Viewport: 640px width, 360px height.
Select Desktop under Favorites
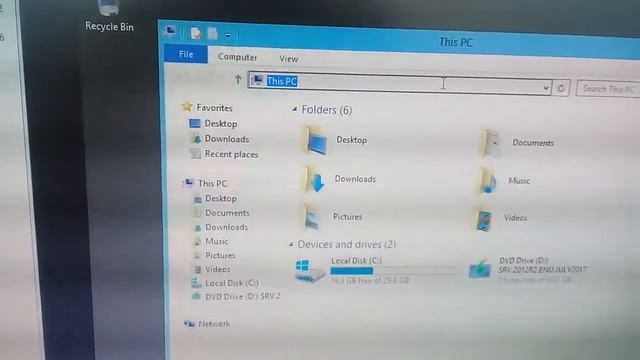point(220,123)
